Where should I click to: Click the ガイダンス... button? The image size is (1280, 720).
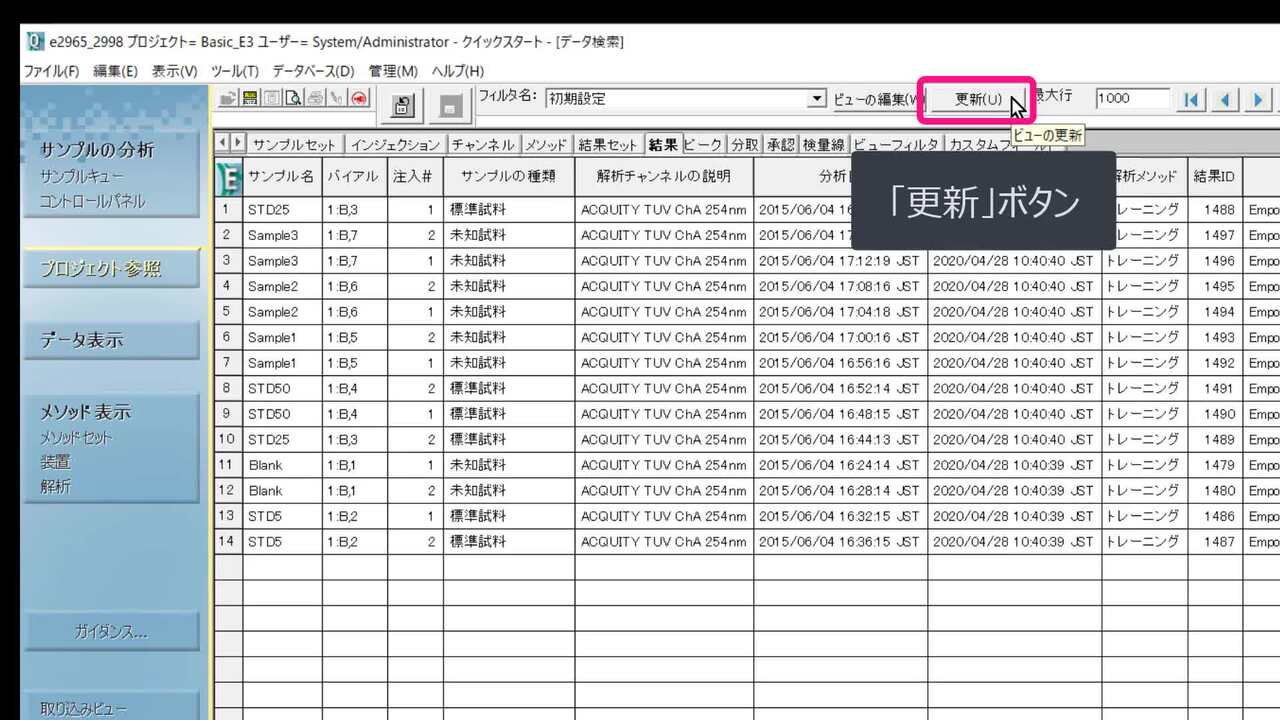pos(111,632)
